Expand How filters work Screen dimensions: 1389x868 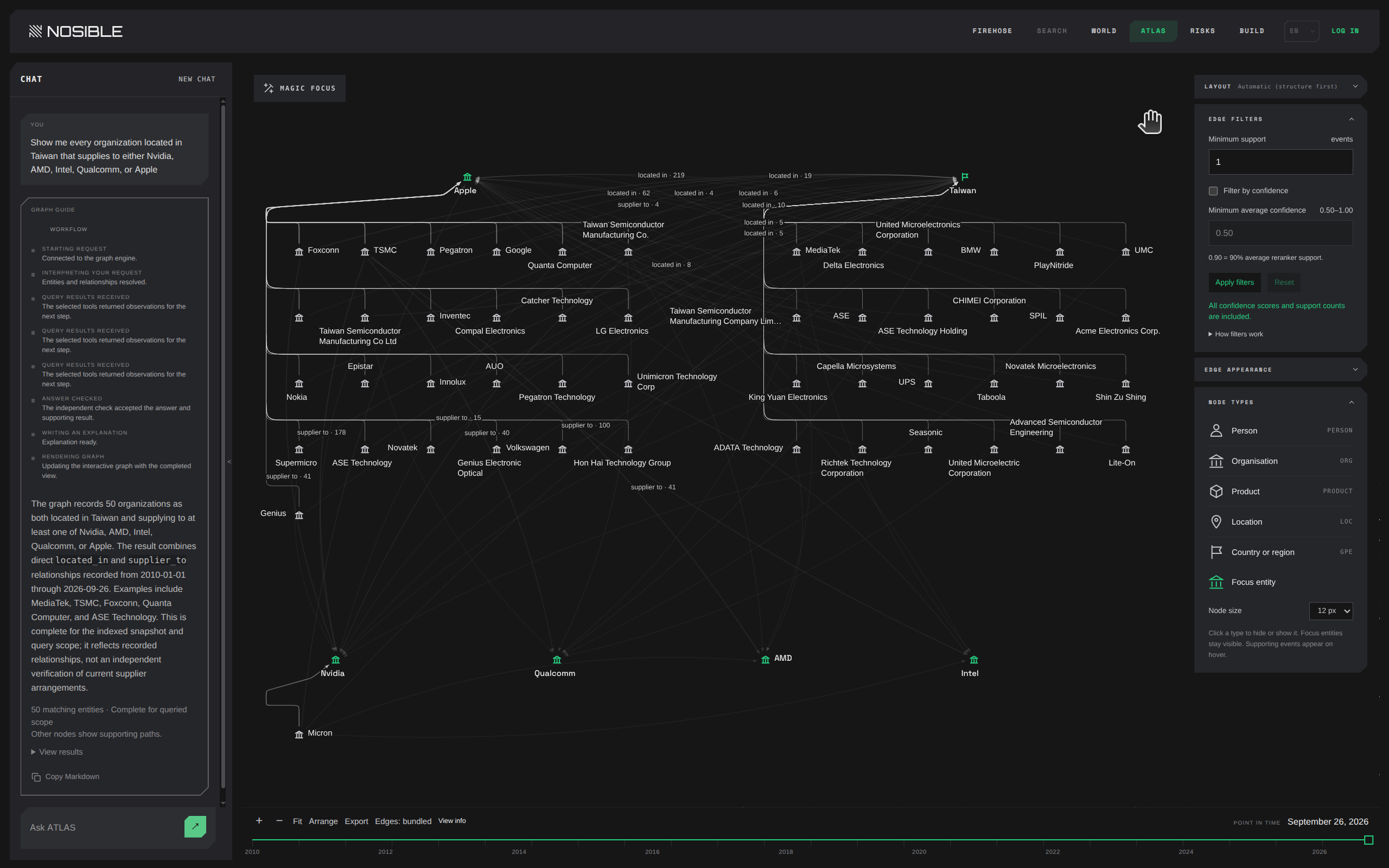(x=1235, y=334)
